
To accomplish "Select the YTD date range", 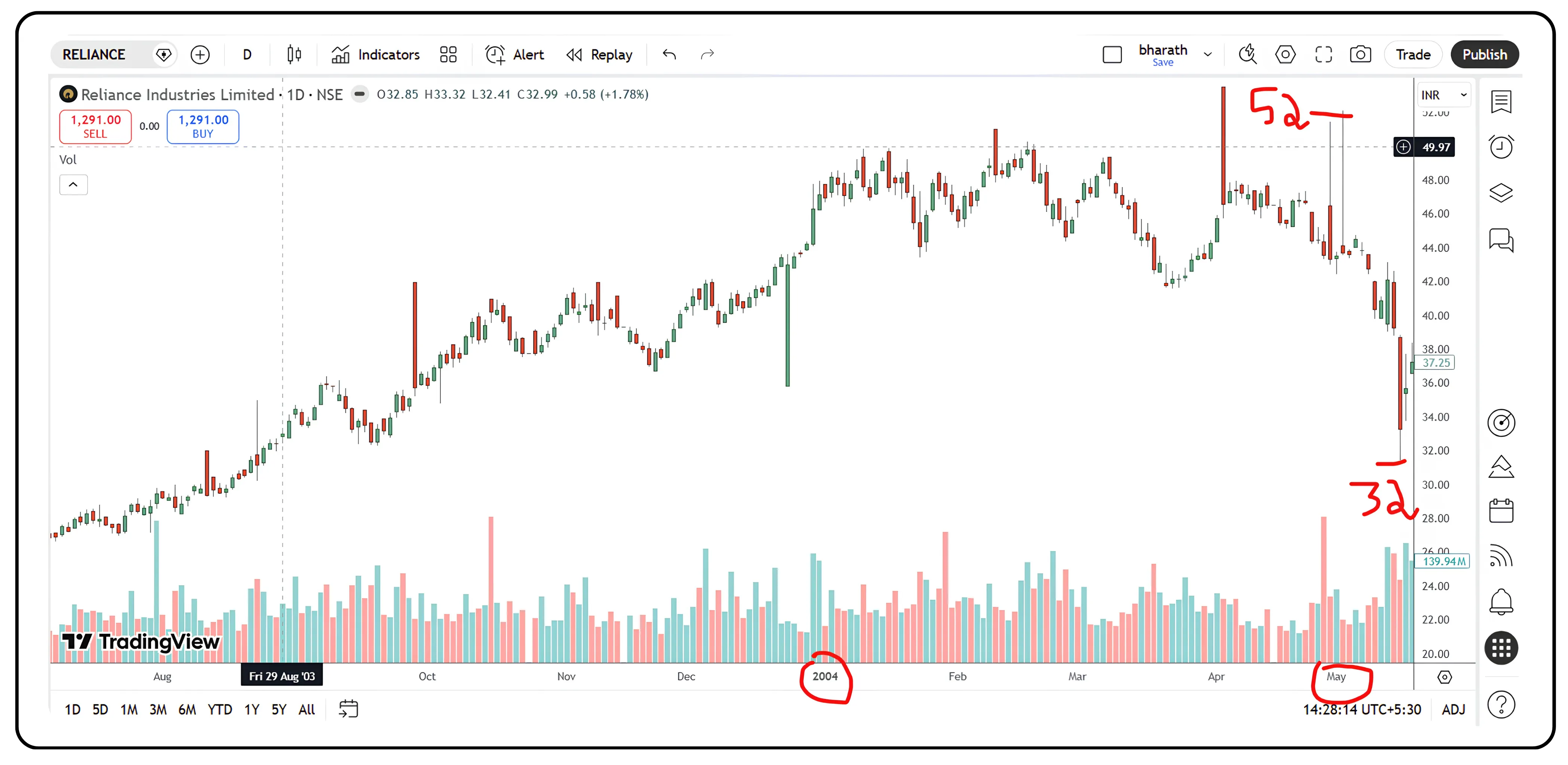I will tap(219, 710).
